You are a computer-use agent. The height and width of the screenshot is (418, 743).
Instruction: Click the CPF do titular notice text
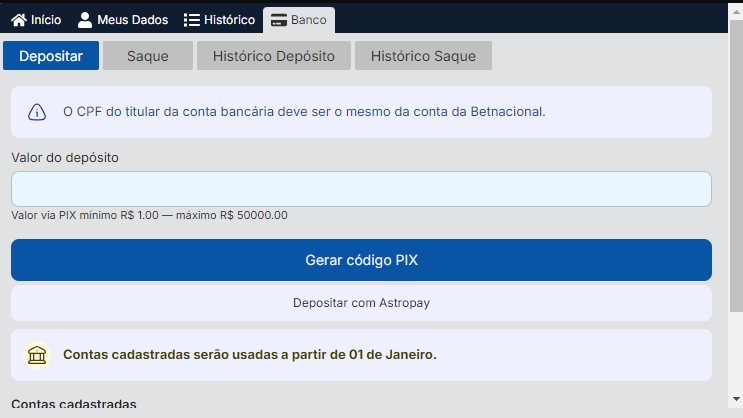[304, 112]
